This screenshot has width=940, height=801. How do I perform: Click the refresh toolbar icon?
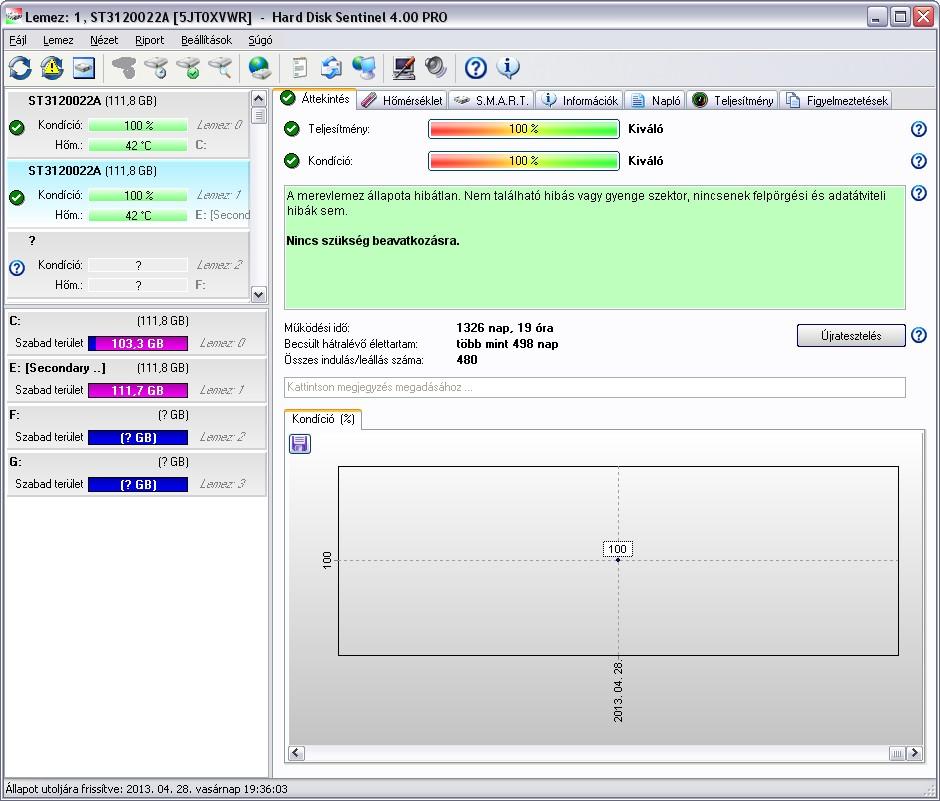click(x=20, y=68)
